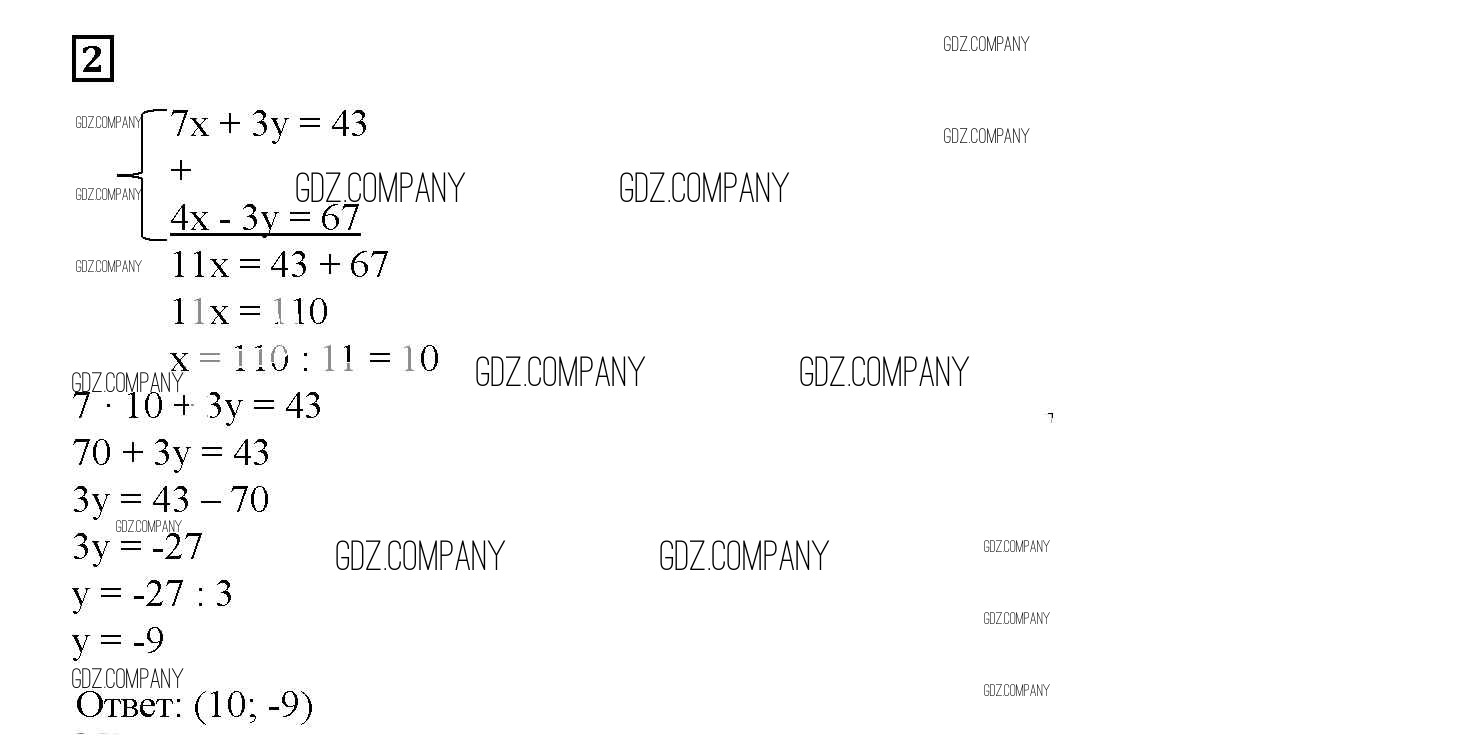Click the line x = 110 : 11 = 10
The image size is (1460, 745).
coord(304,358)
